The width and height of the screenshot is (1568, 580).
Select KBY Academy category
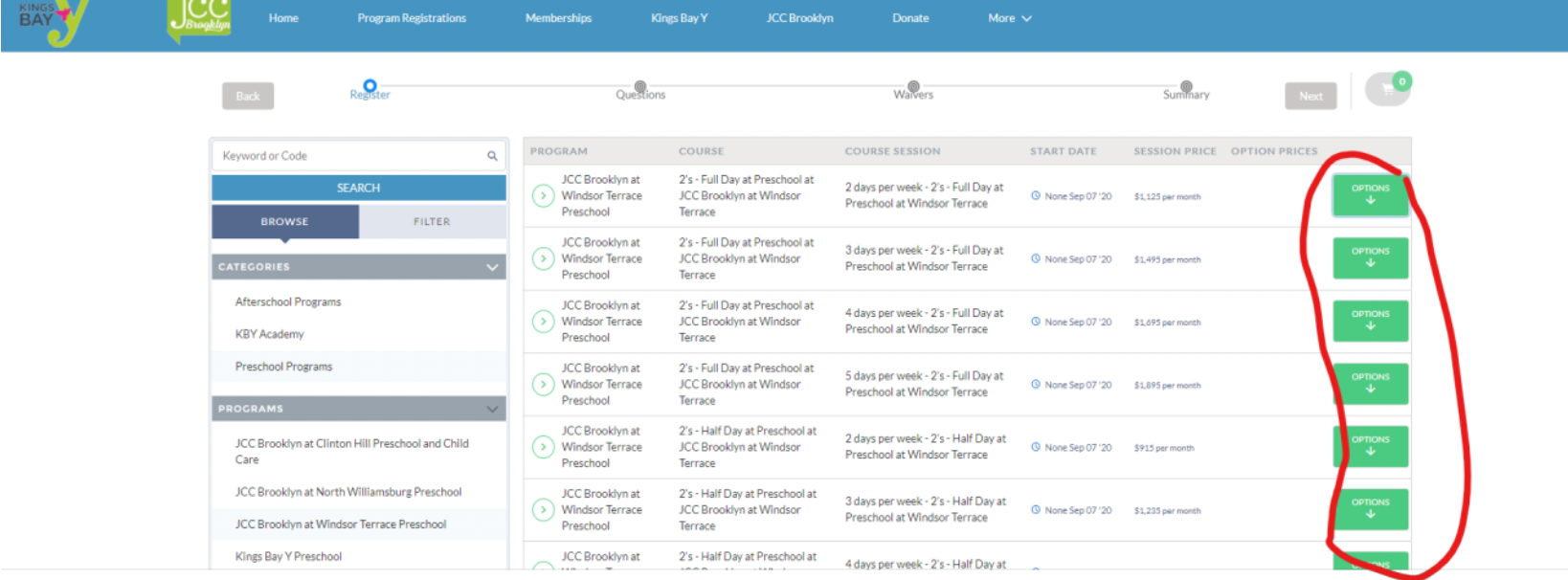point(270,335)
